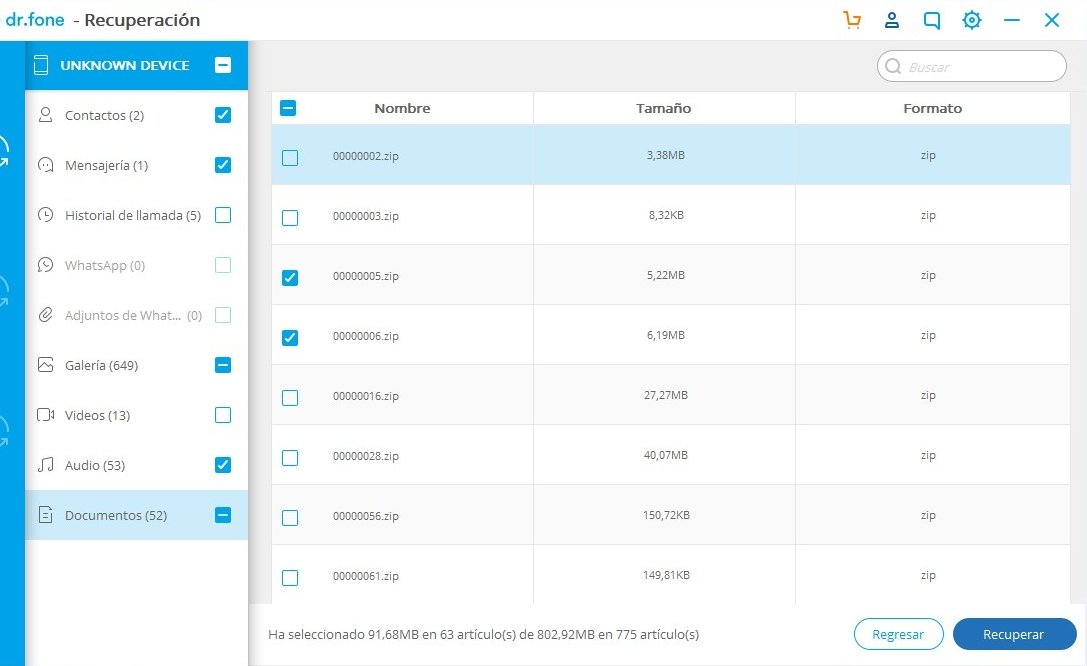The image size is (1087, 666).
Task: Select file name 00000061.zip
Action: tap(365, 576)
